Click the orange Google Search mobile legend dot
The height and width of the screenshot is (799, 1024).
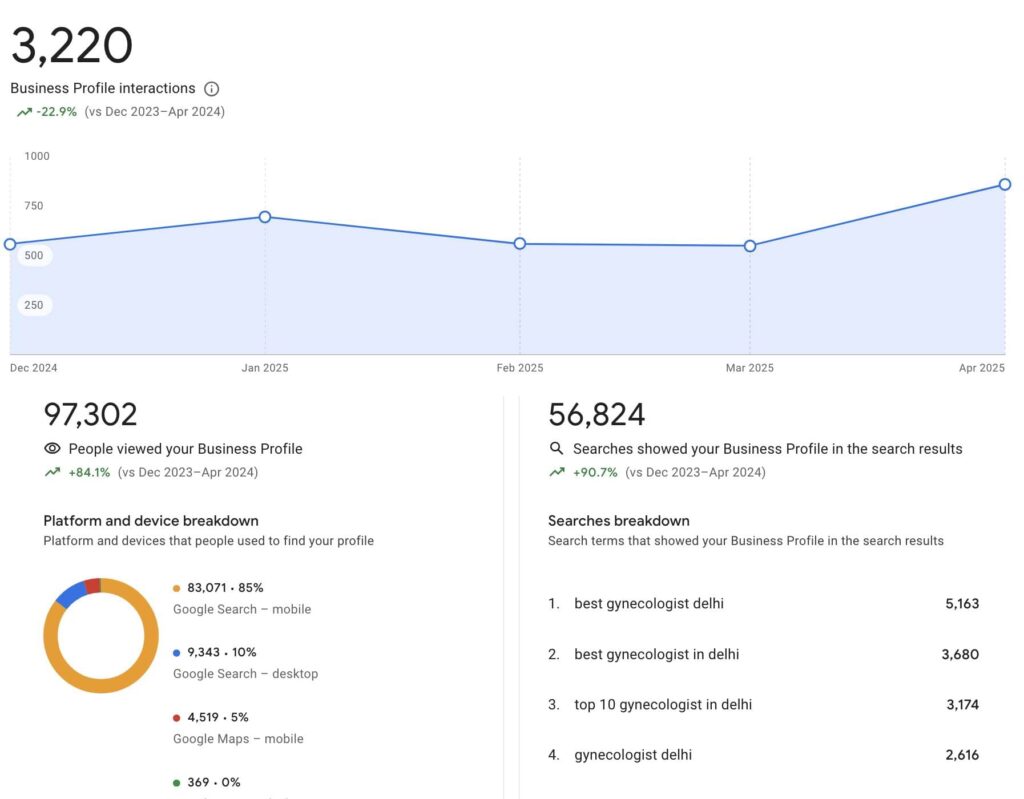(x=176, y=588)
